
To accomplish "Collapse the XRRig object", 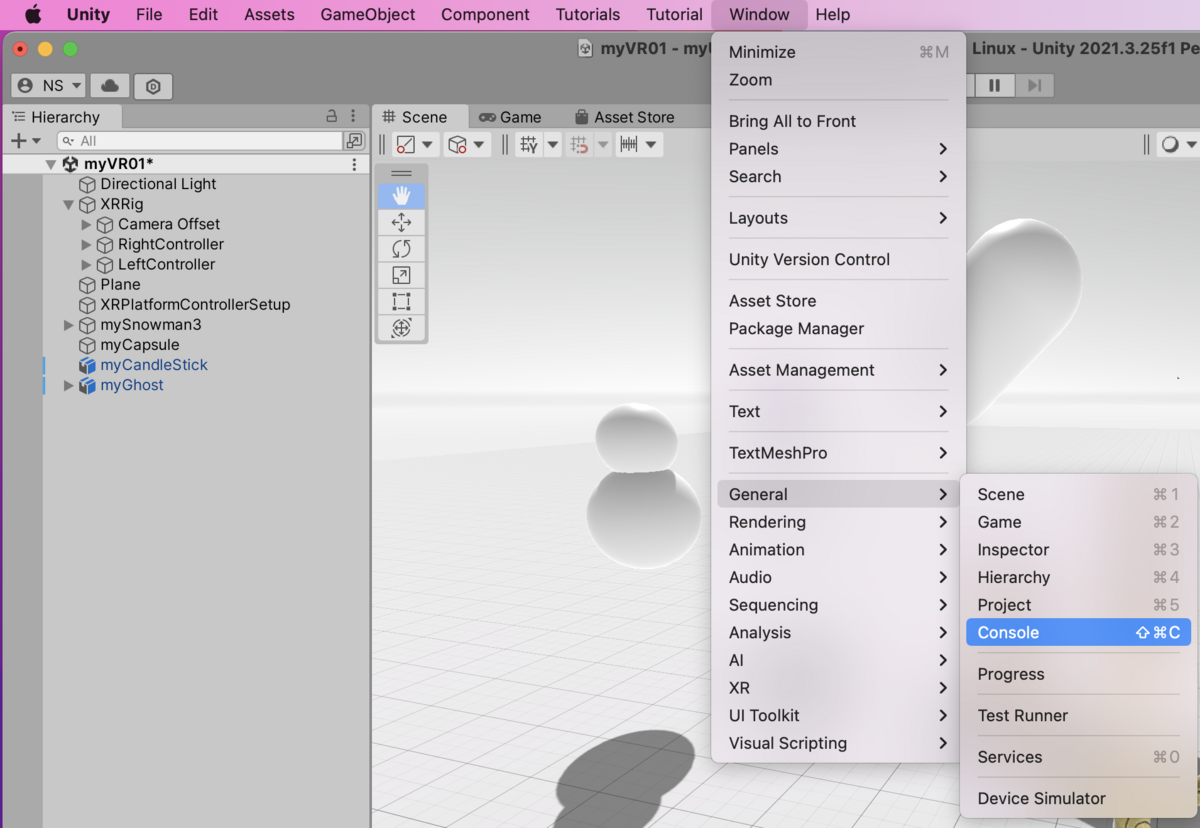I will pos(69,204).
